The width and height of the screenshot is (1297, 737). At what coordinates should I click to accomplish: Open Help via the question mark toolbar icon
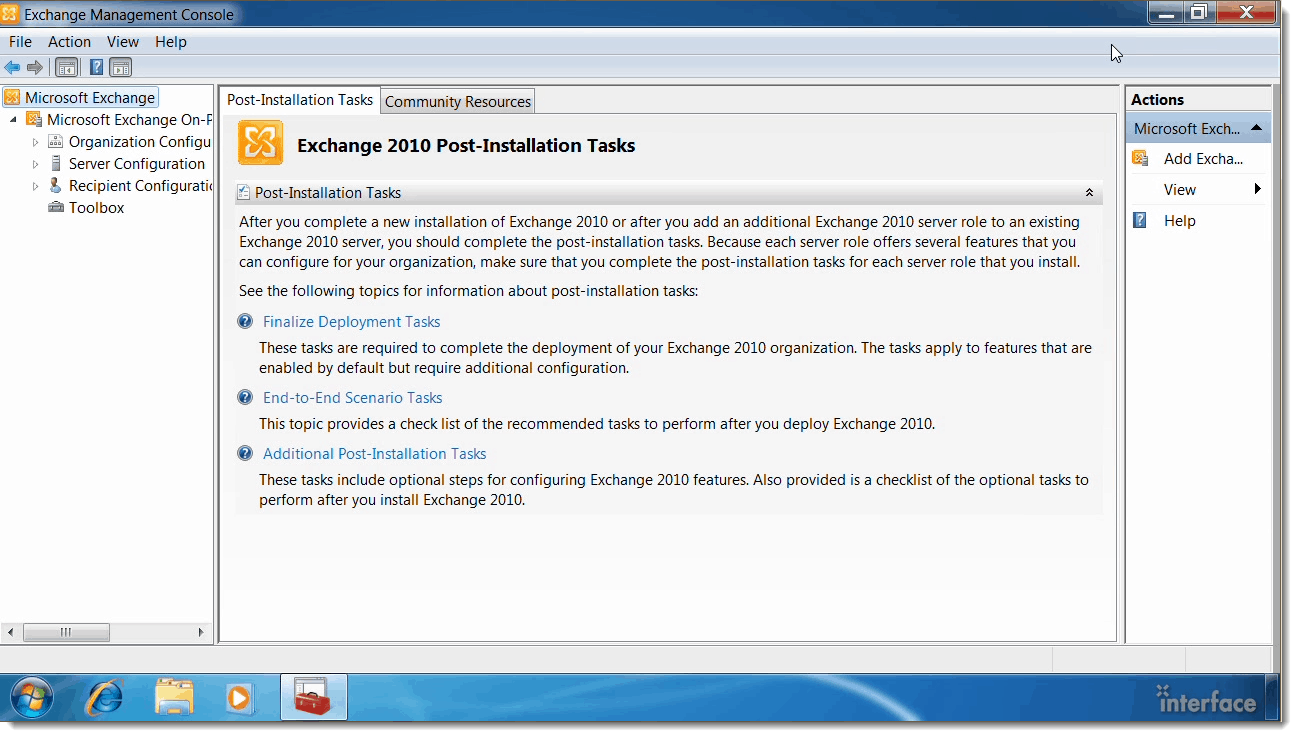coord(96,67)
